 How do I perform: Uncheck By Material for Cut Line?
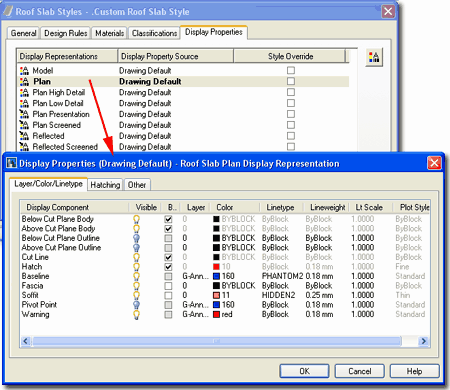tap(169, 257)
